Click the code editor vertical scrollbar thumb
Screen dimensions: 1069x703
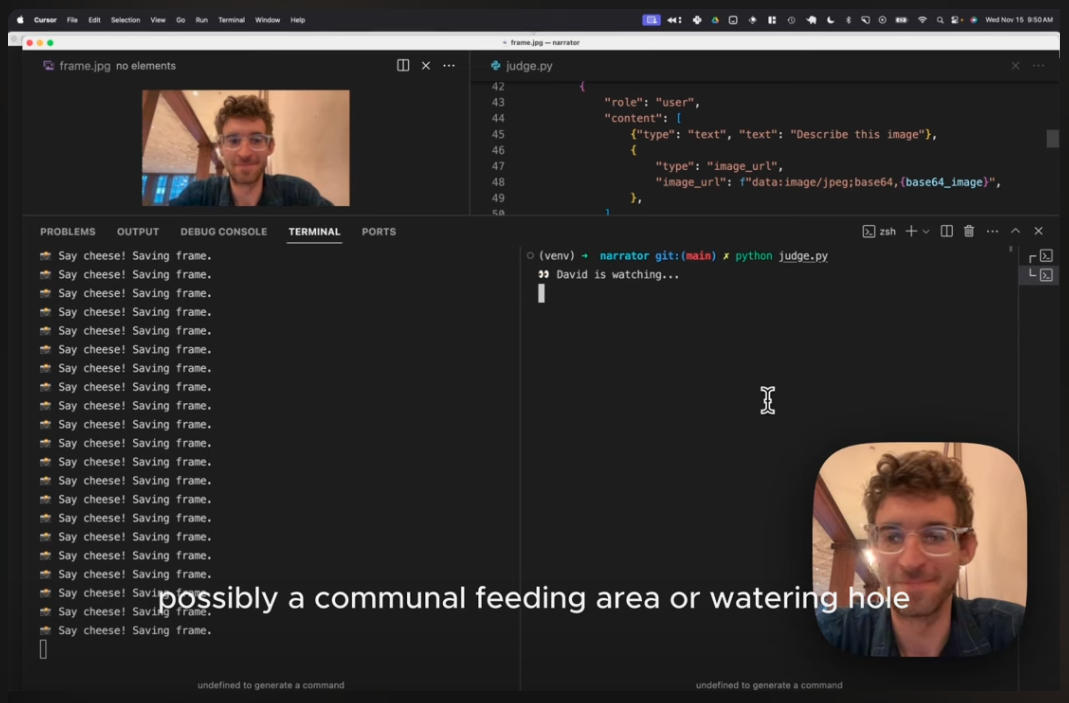1052,139
